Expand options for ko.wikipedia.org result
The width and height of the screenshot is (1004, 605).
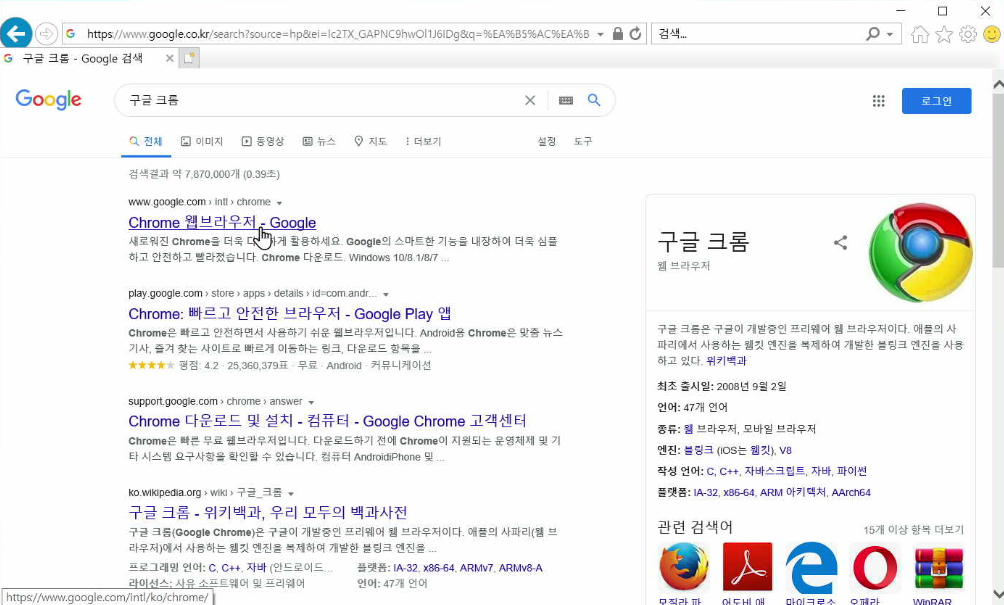[x=291, y=494]
